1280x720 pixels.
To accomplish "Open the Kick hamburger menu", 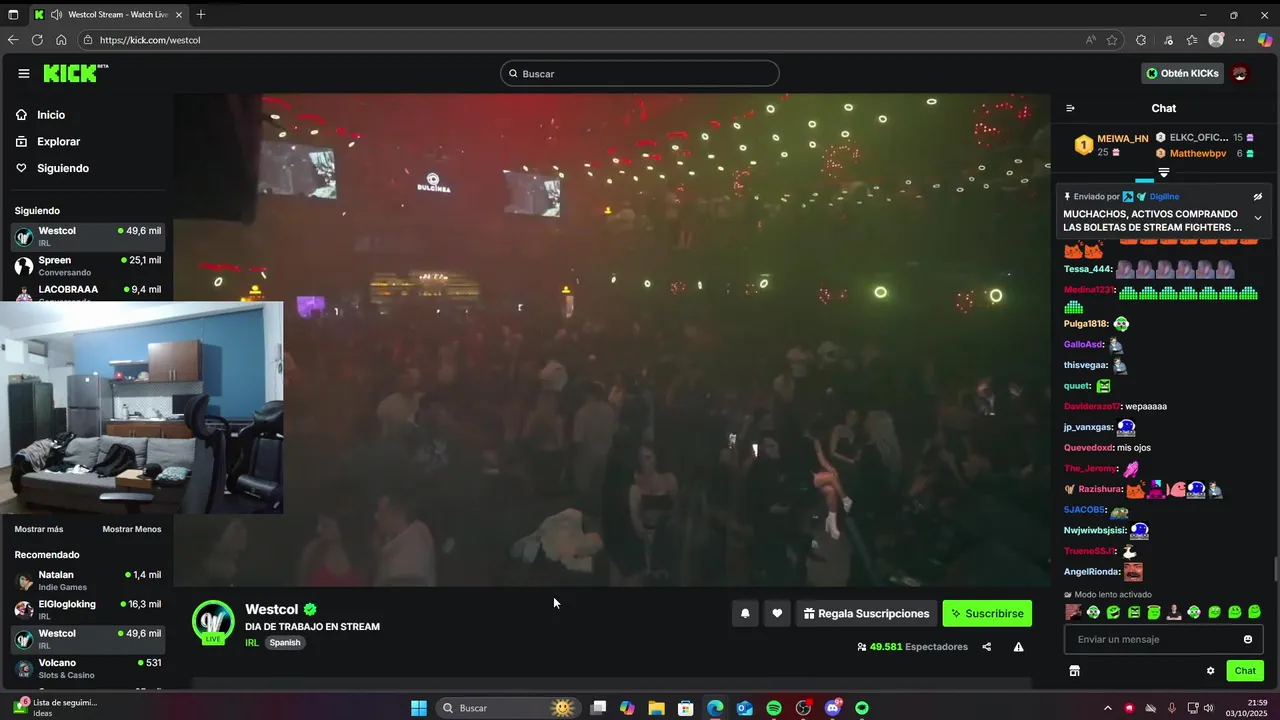I will (x=24, y=73).
